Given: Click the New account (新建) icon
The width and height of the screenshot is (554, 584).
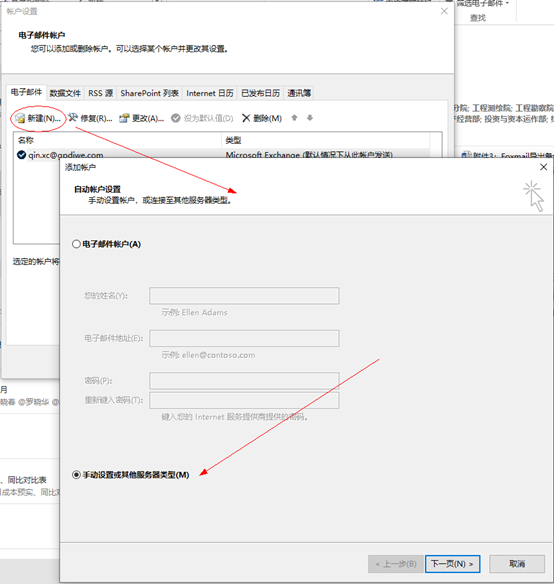Looking at the screenshot, I should tap(20, 118).
